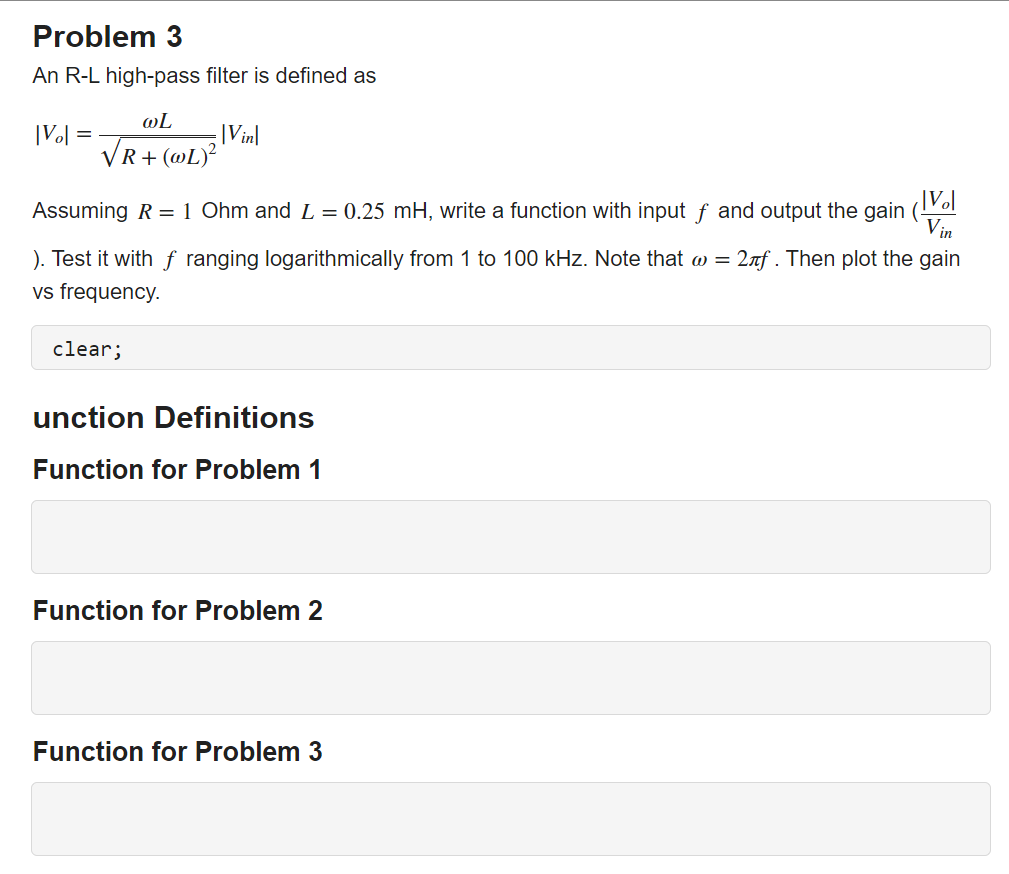Click the text 'vs frequency.'
Viewport: 1009px width, 874px height.
tap(97, 292)
